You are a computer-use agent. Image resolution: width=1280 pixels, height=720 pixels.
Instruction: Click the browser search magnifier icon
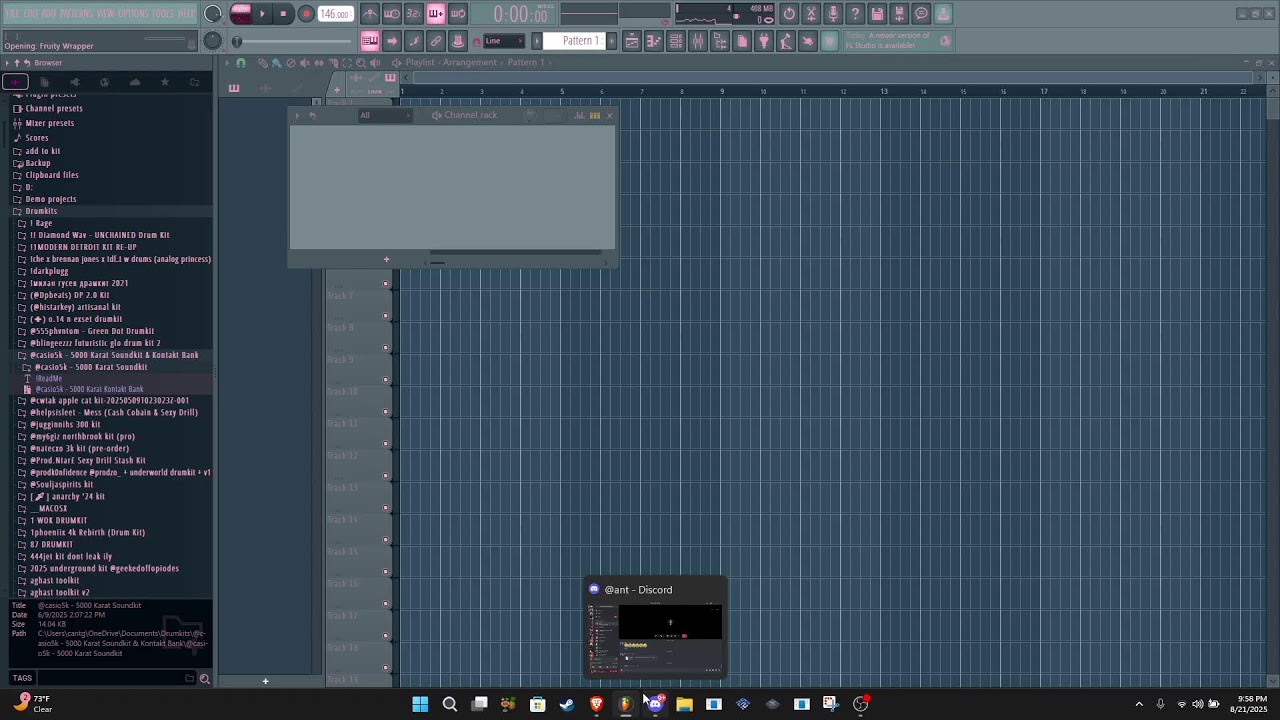[204, 678]
